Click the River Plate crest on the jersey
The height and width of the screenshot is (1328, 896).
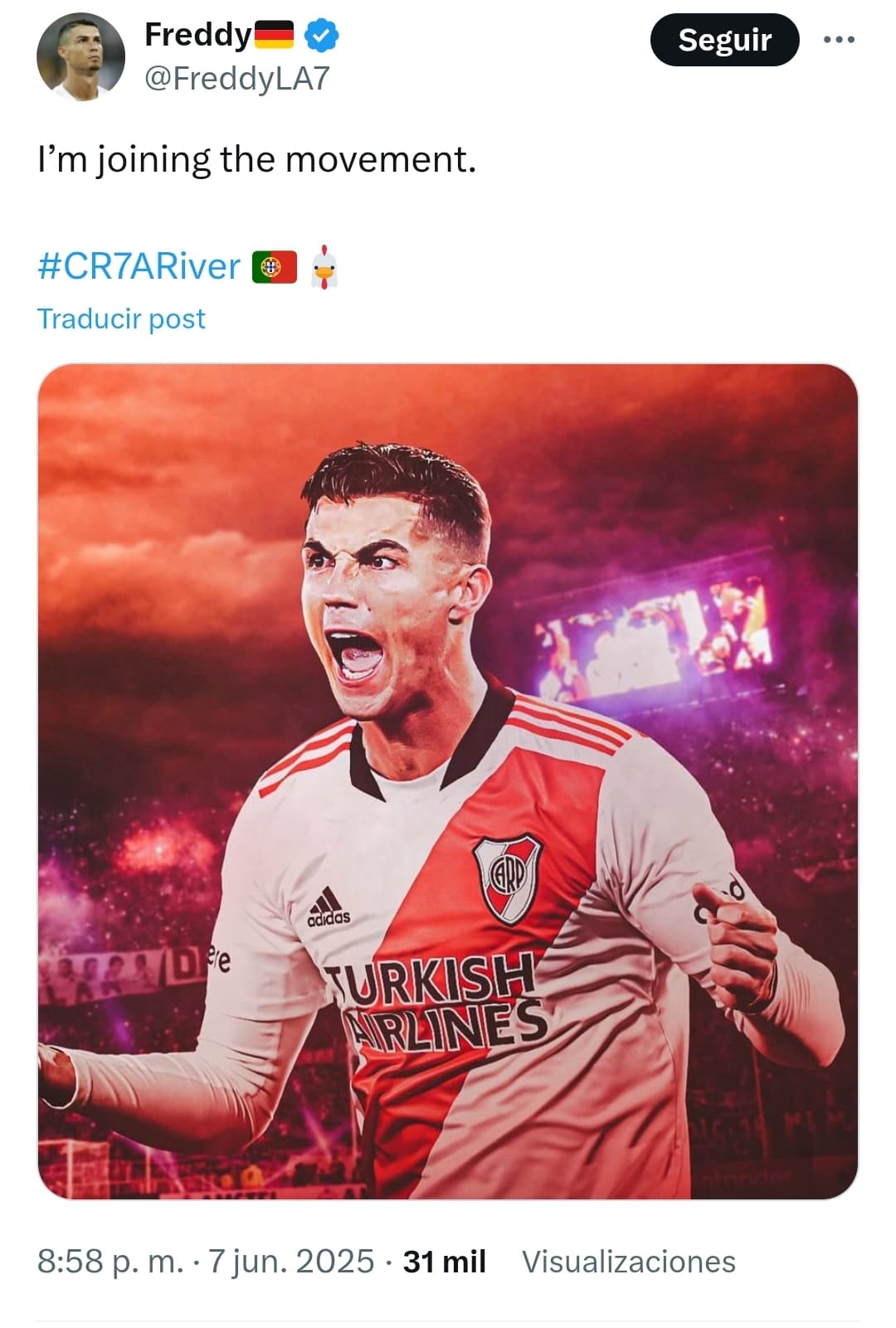click(x=508, y=879)
